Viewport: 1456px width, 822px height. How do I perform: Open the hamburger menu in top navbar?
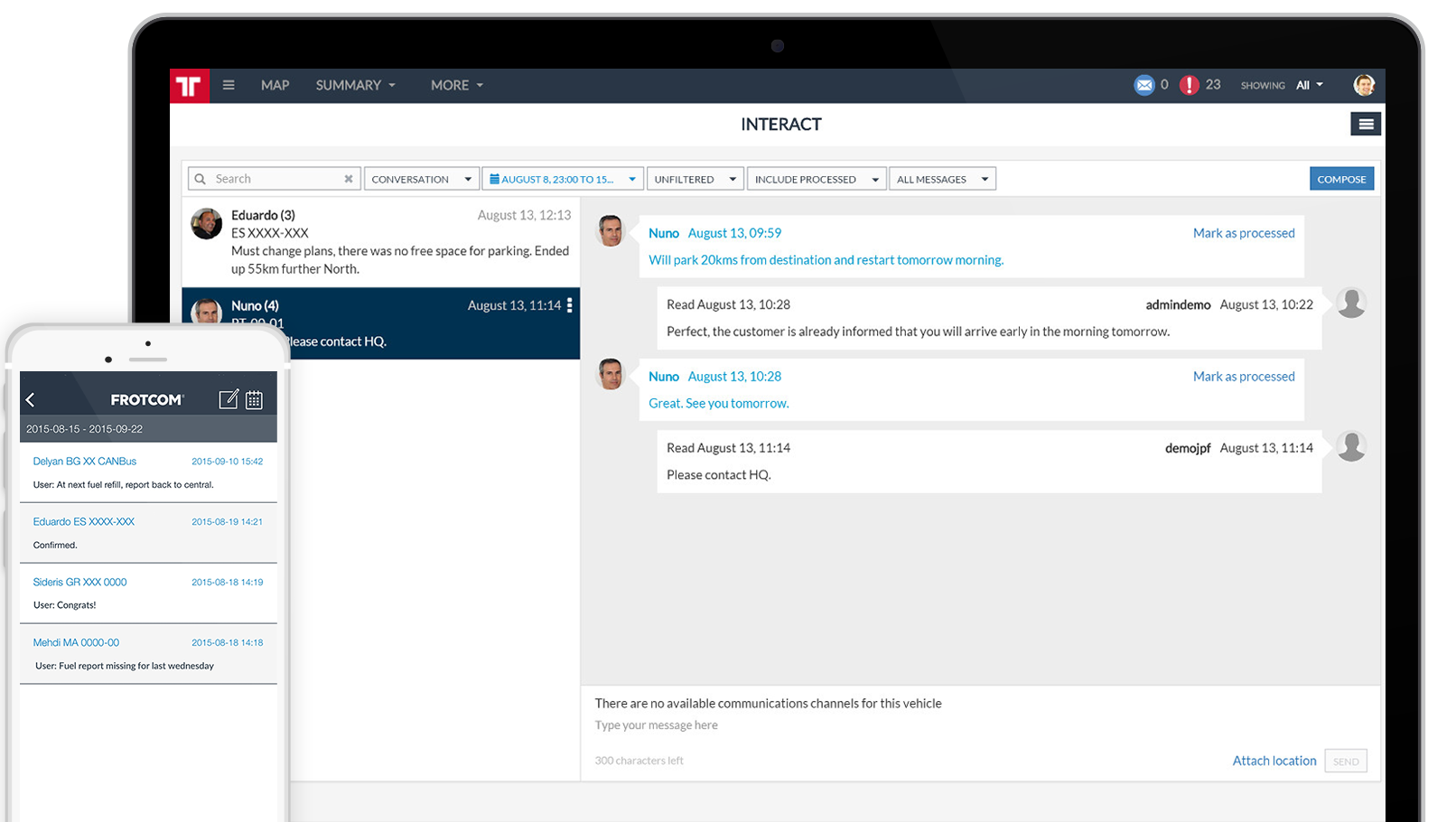[x=229, y=85]
